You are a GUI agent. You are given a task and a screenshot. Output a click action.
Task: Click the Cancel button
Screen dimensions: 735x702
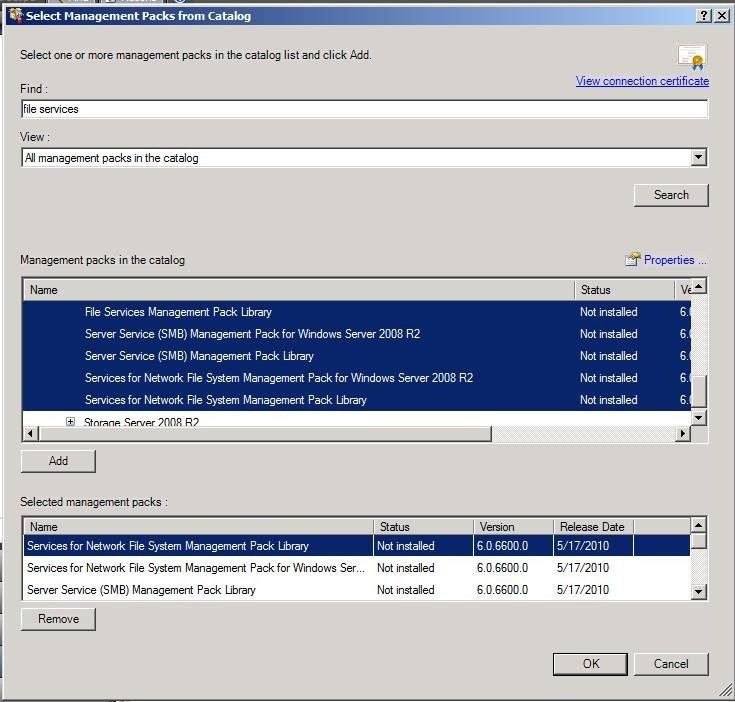671,664
